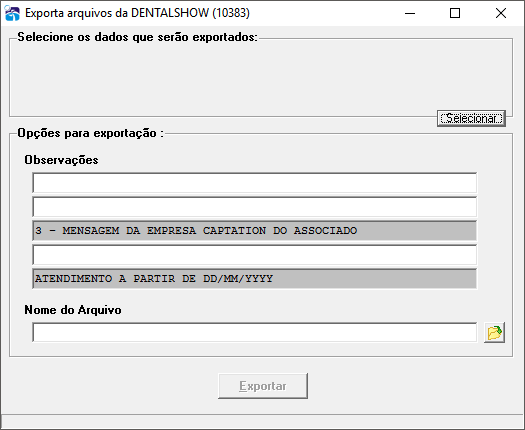Viewport: 525px width, 430px height.
Task: Focus the Nome do Arquivo input field
Action: coord(254,333)
